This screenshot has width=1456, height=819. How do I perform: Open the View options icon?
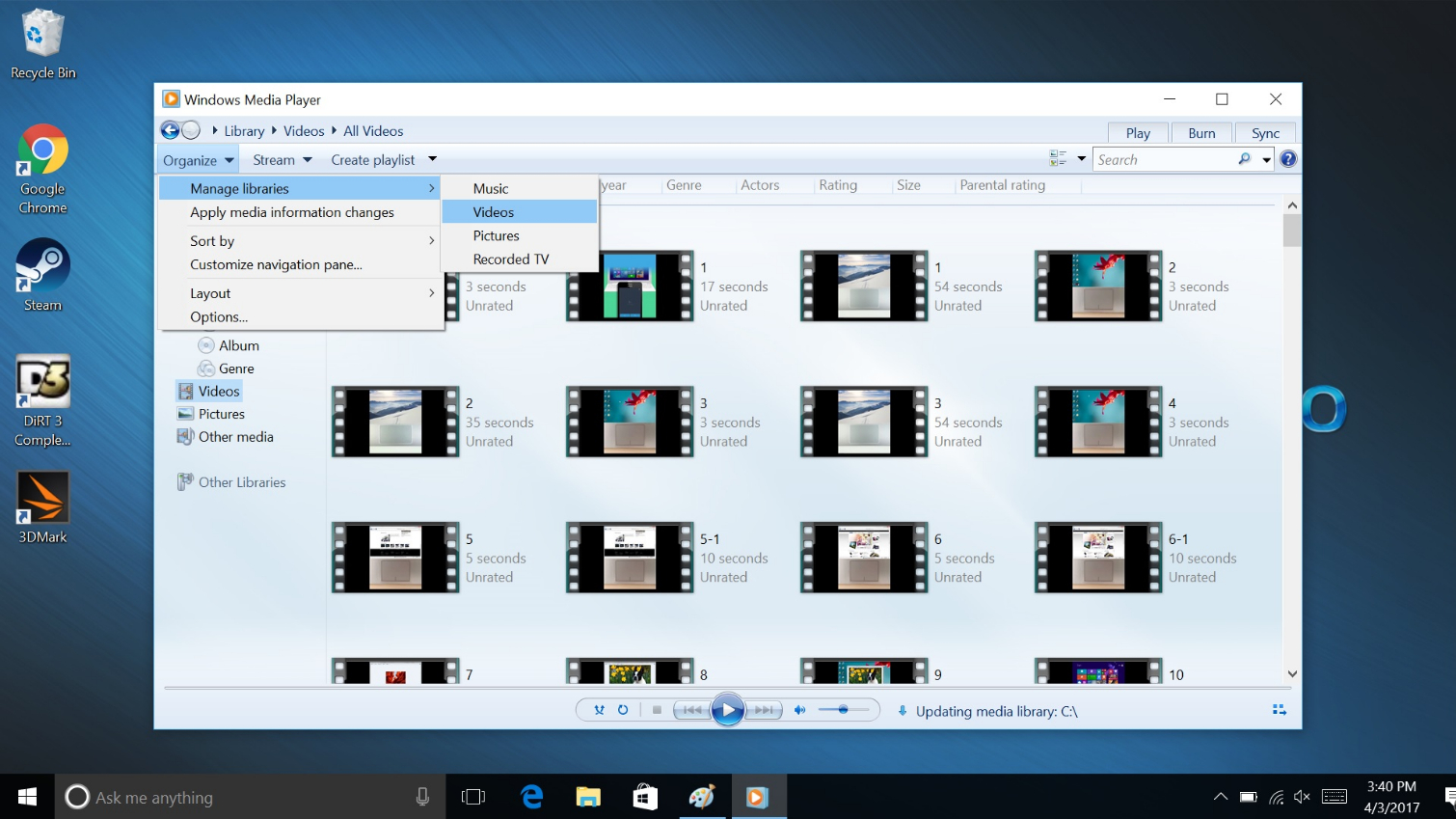tap(1058, 158)
